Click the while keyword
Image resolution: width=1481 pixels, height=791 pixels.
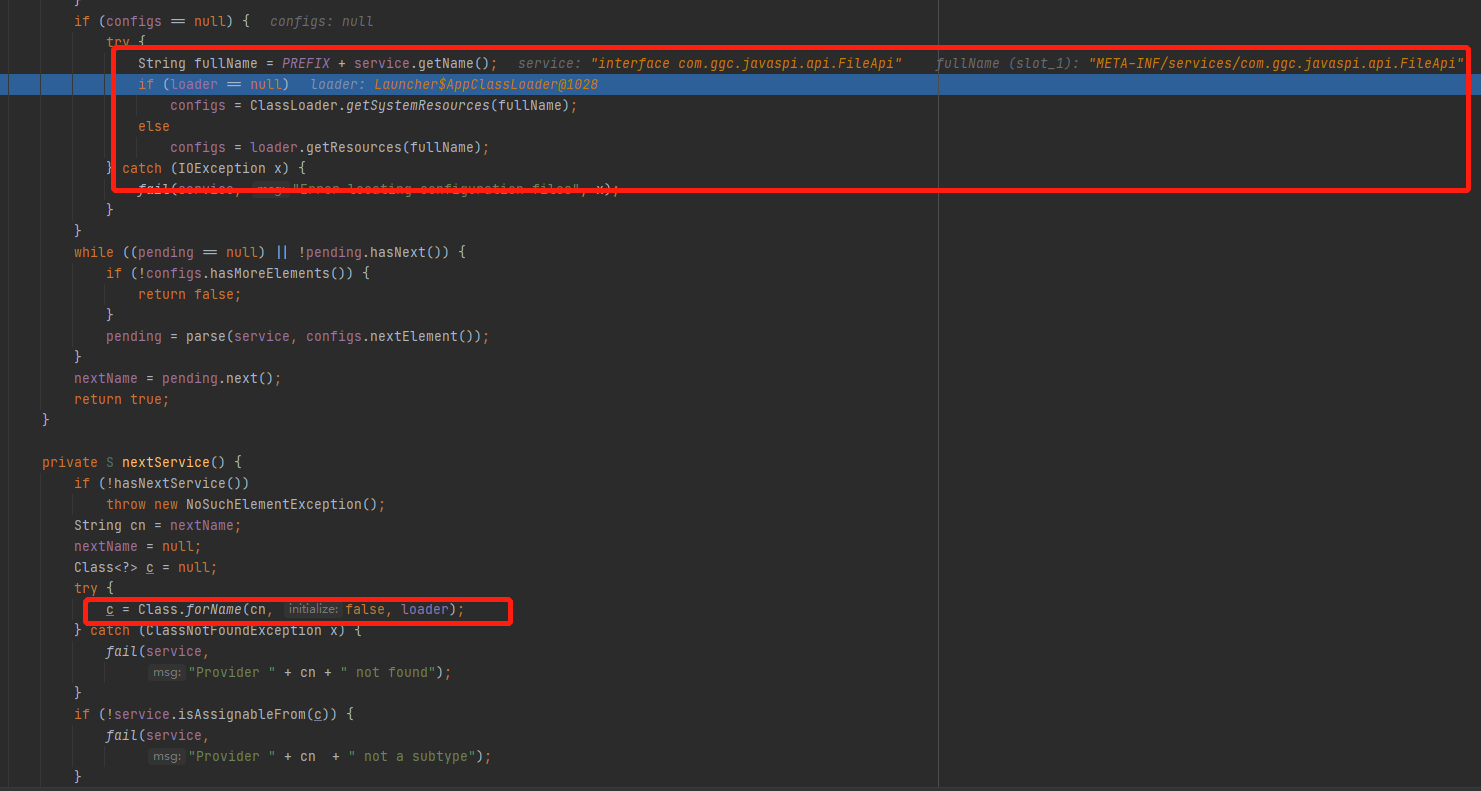tap(94, 252)
